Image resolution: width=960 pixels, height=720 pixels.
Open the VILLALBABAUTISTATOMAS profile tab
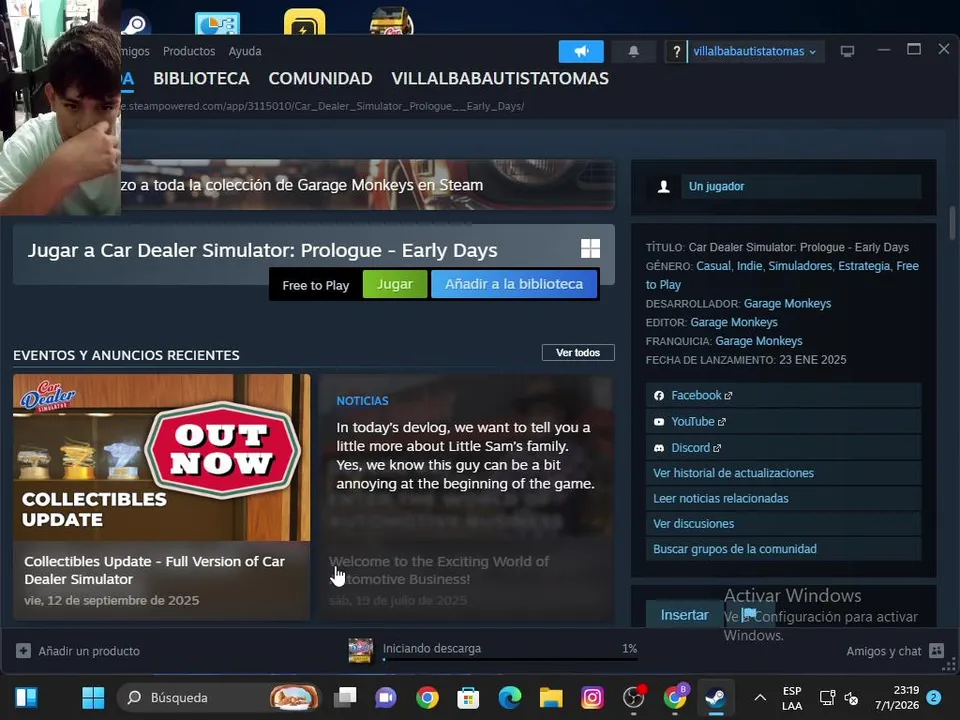(500, 79)
